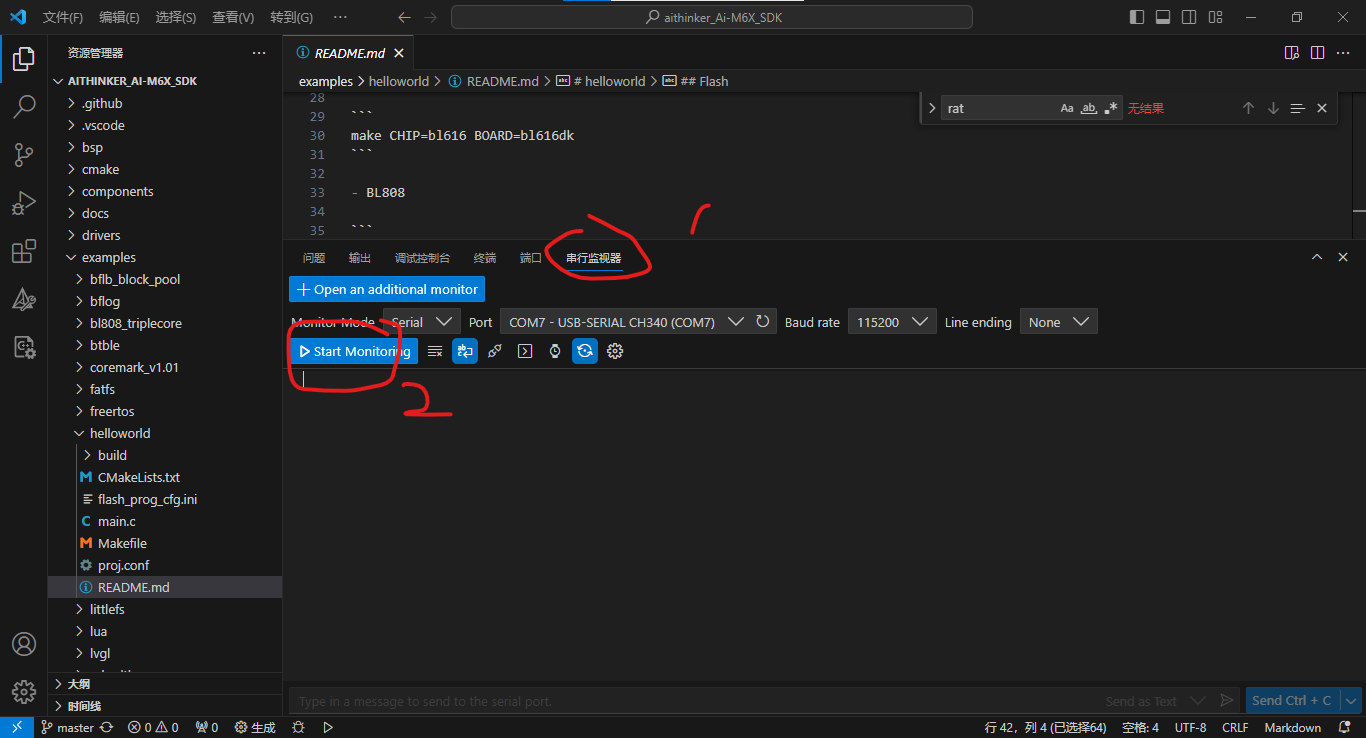Switch to the 调试控制台 panel tab

pyautogui.click(x=422, y=258)
